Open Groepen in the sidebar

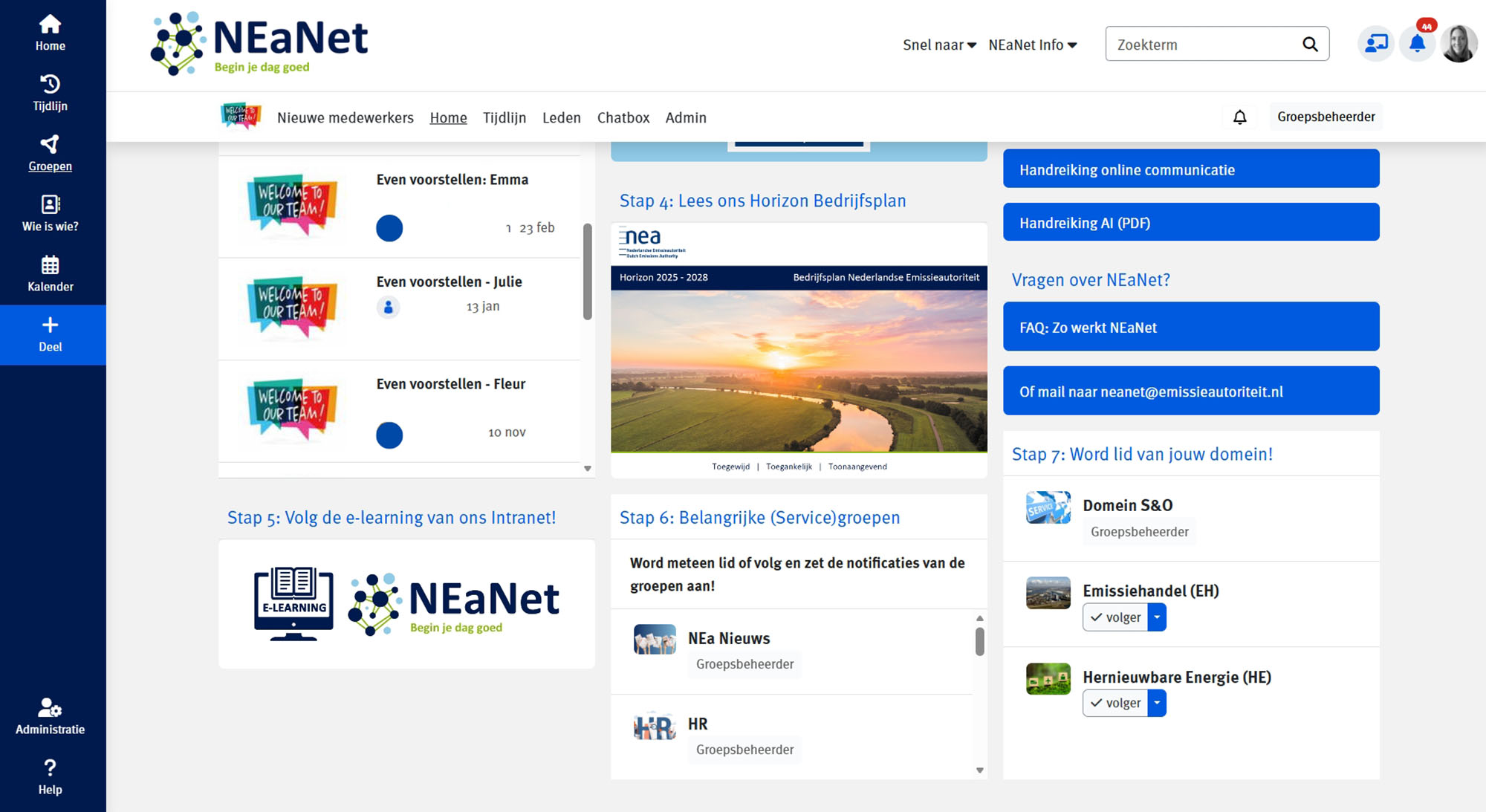[50, 154]
